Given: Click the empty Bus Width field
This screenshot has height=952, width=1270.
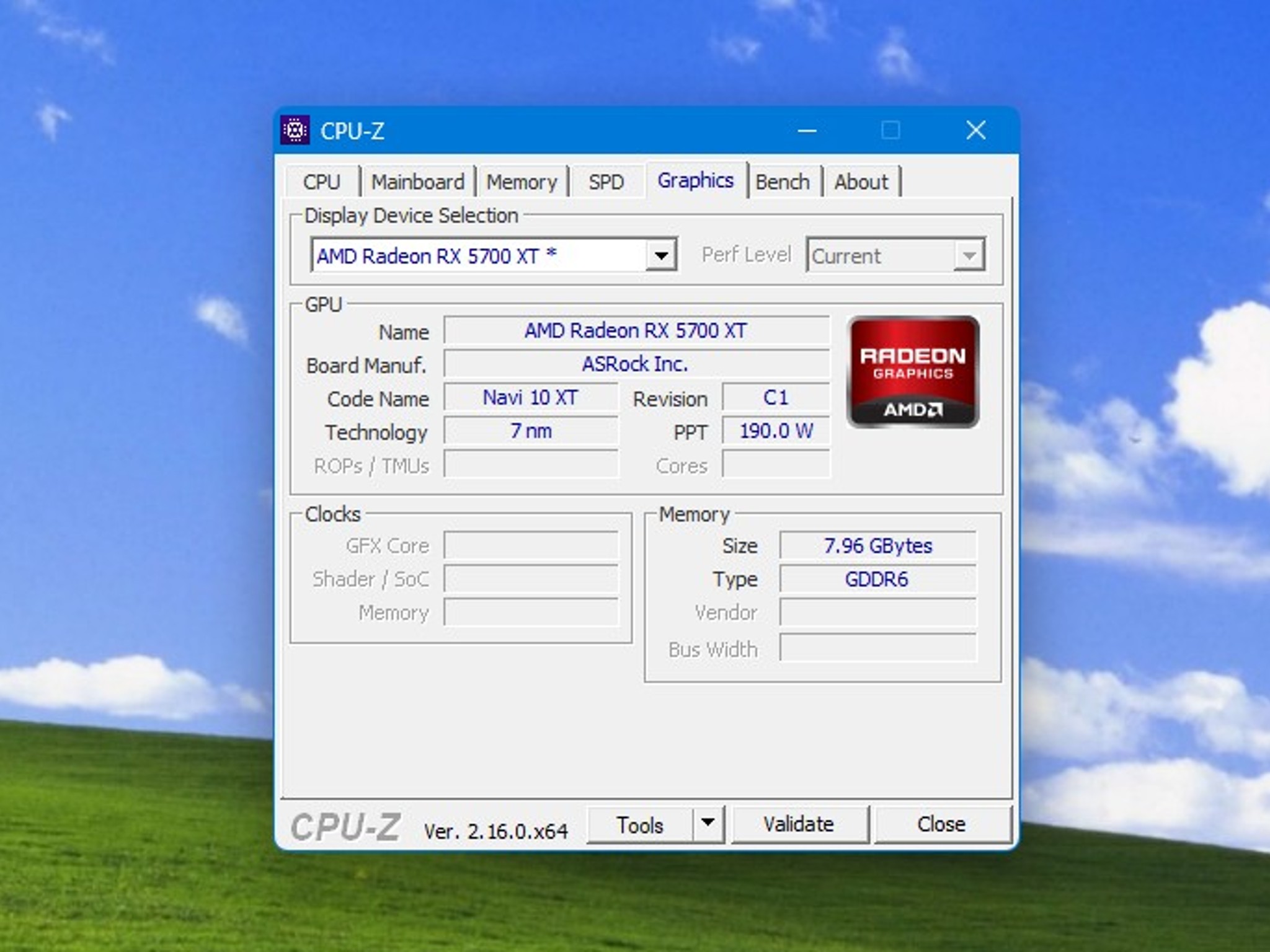Looking at the screenshot, I should [x=877, y=648].
